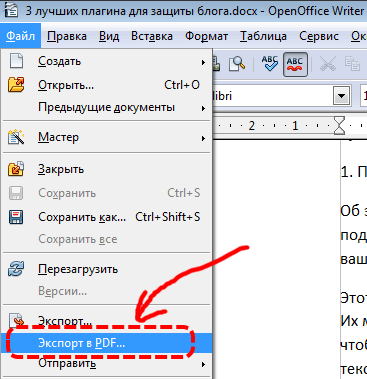Open the Формат menu
This screenshot has height=379, width=367.
(x=206, y=36)
